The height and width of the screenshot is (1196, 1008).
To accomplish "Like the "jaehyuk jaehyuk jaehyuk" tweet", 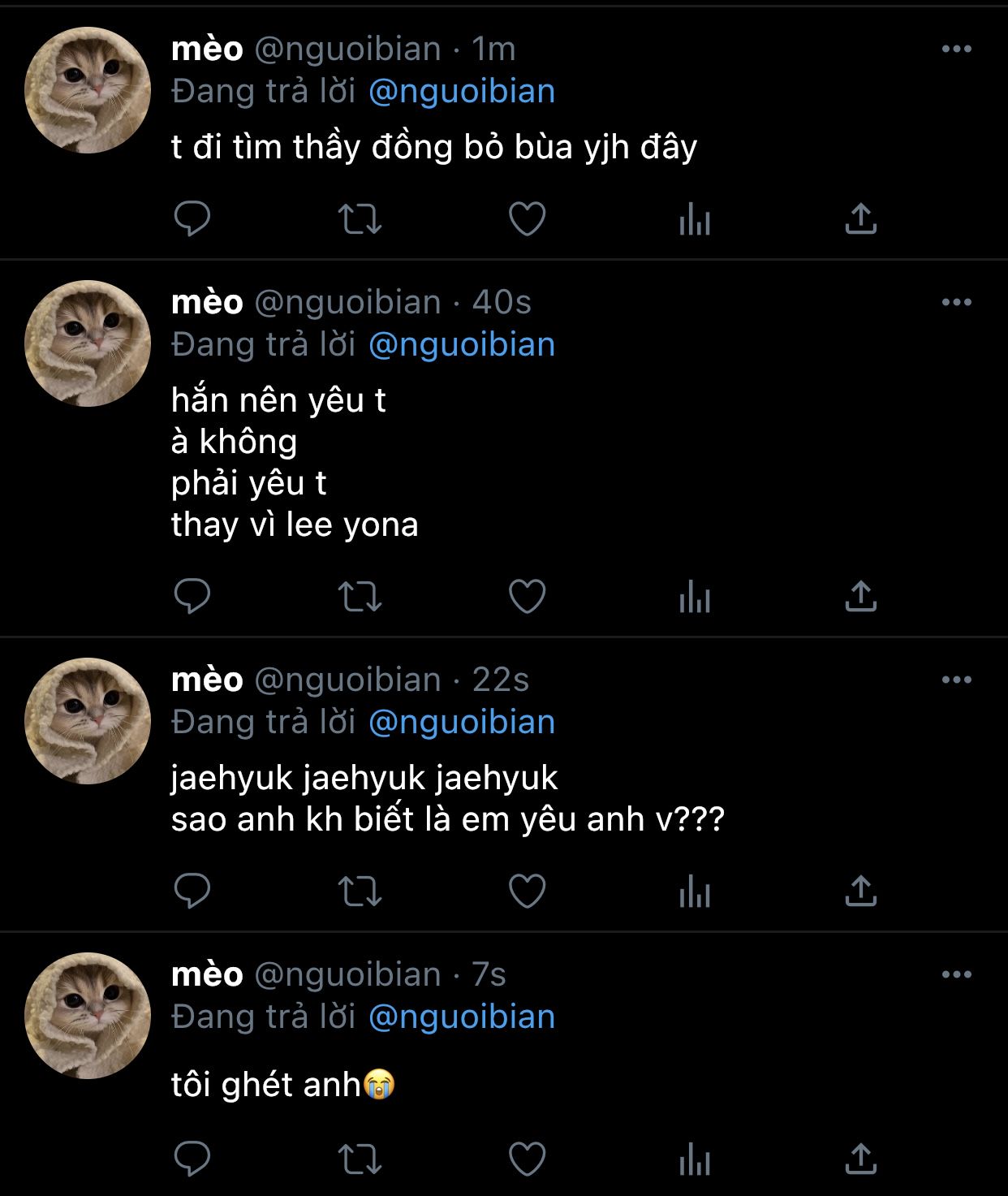I will point(527,892).
